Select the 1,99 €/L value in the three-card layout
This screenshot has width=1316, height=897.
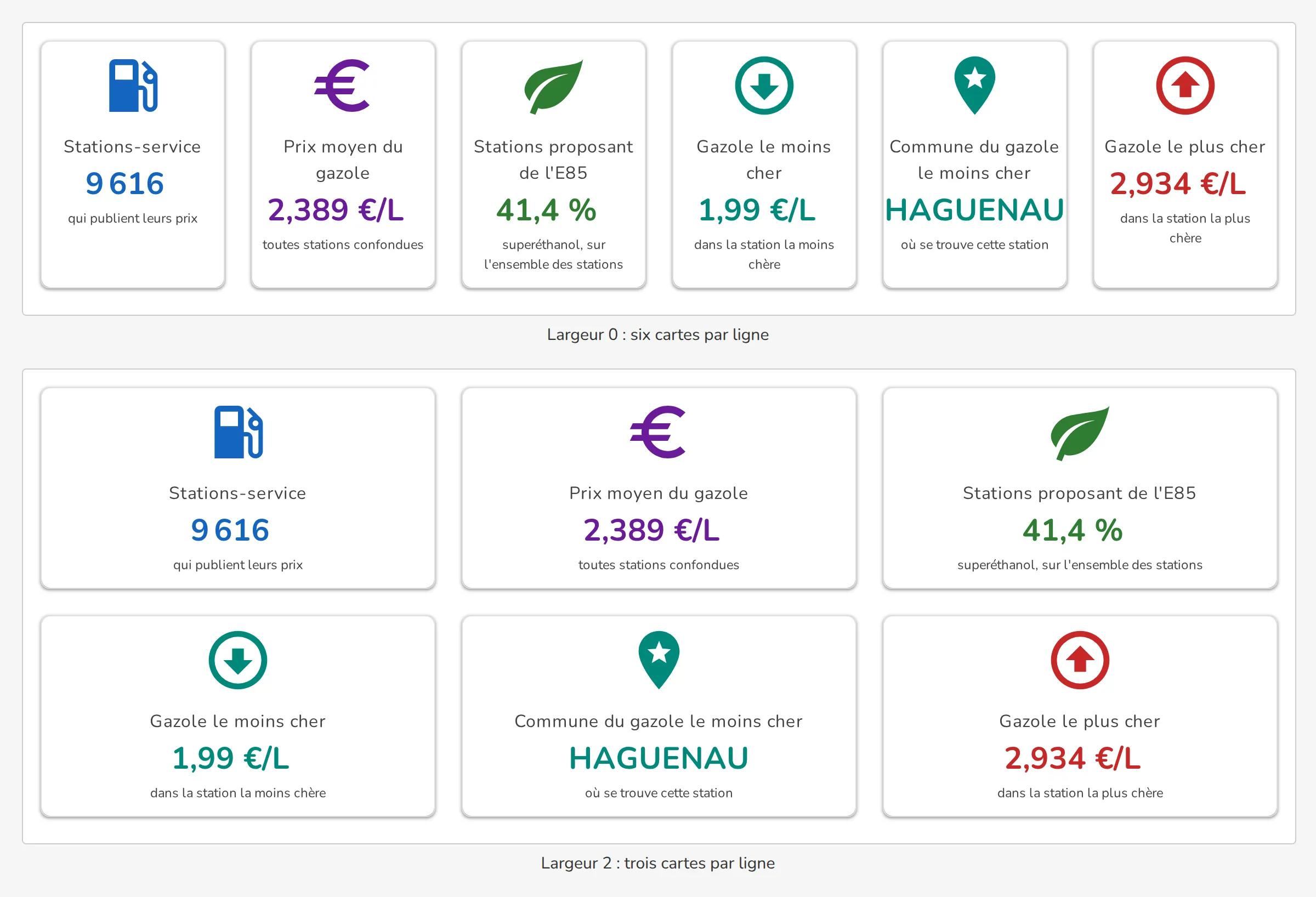(x=230, y=758)
